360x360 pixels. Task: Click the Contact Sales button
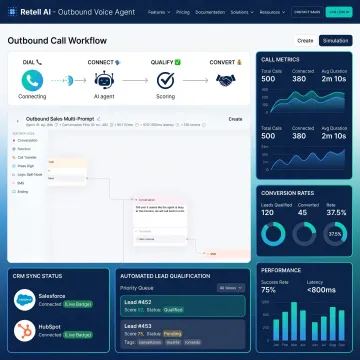307,12
